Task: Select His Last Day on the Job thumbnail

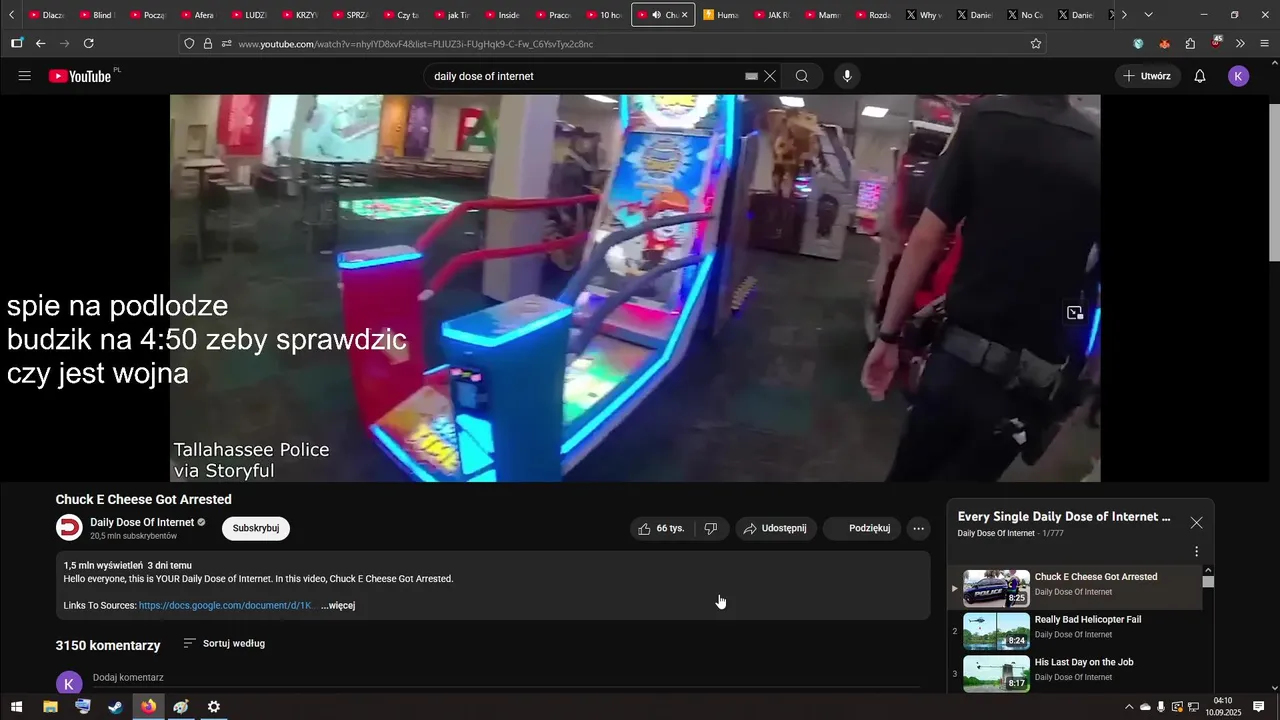Action: coord(996,673)
